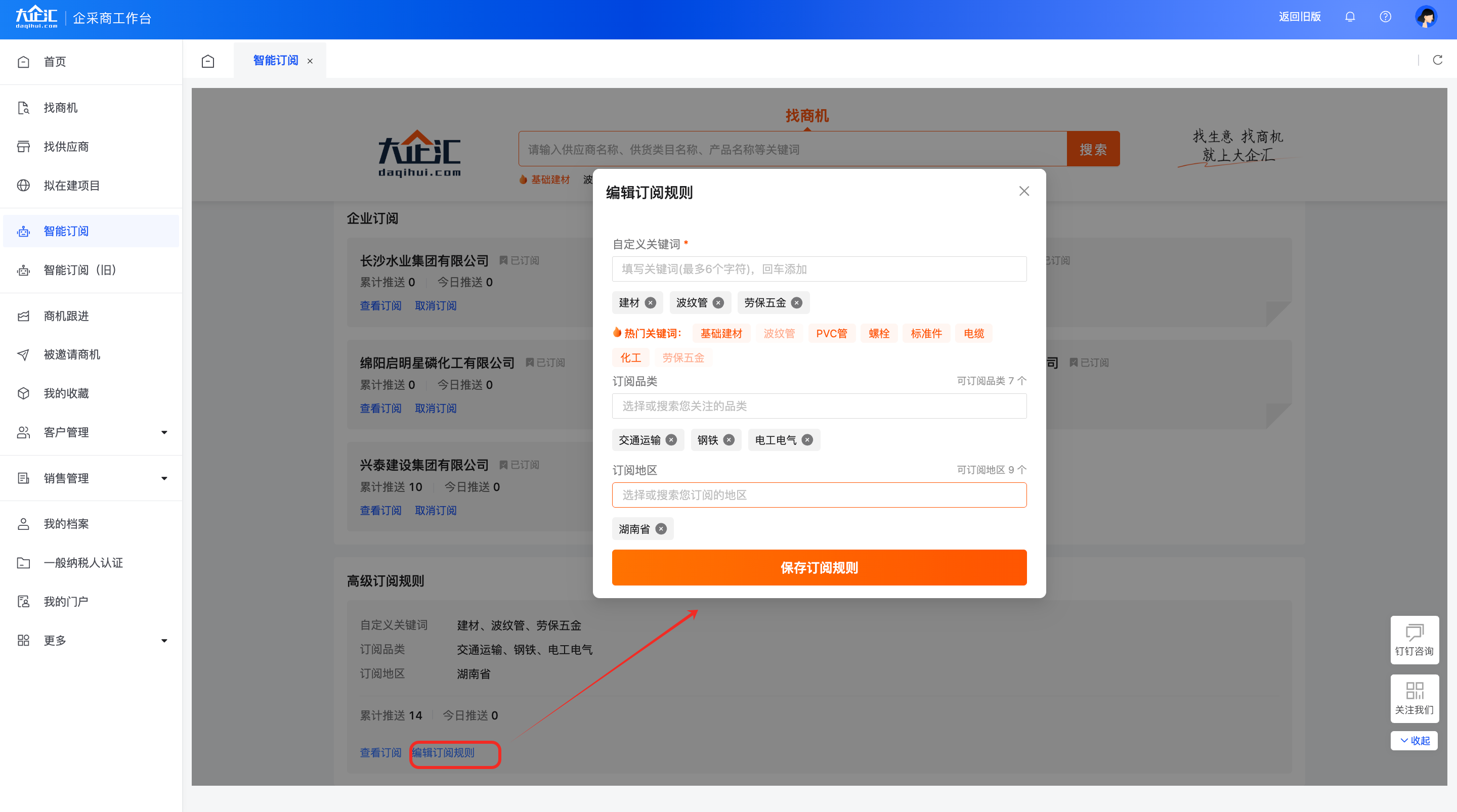This screenshot has width=1457, height=812.
Task: Open 一般纳税人认证 in sidebar
Action: pyautogui.click(x=91, y=563)
